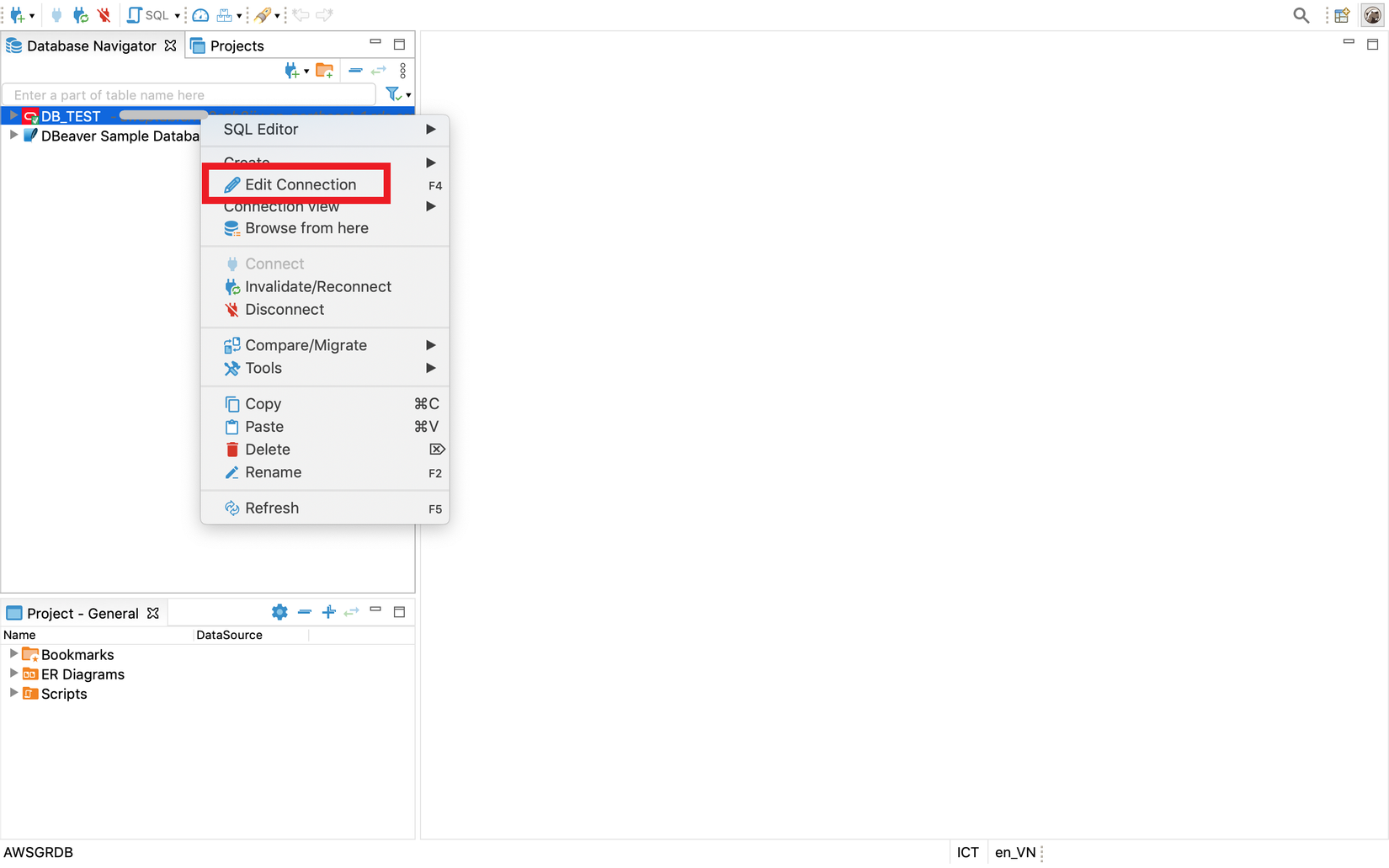
Task: Select the ER Diagrams folder
Action: pyautogui.click(x=82, y=674)
